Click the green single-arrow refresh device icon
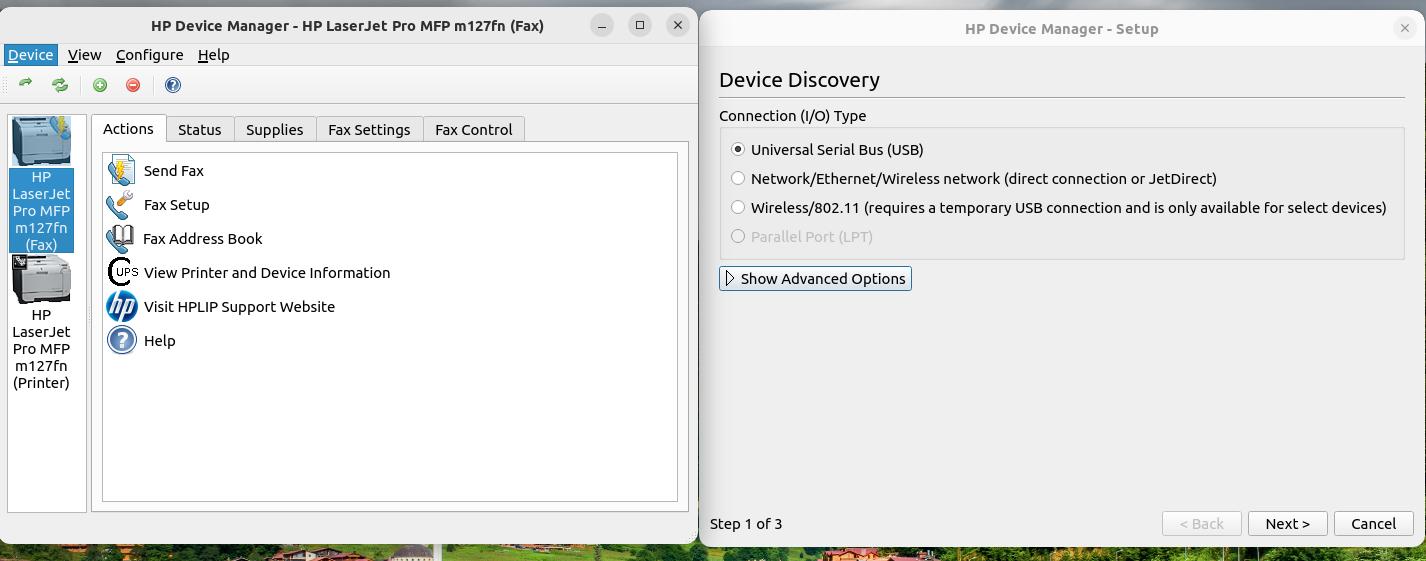Viewport: 1426px width, 561px height. click(26, 85)
